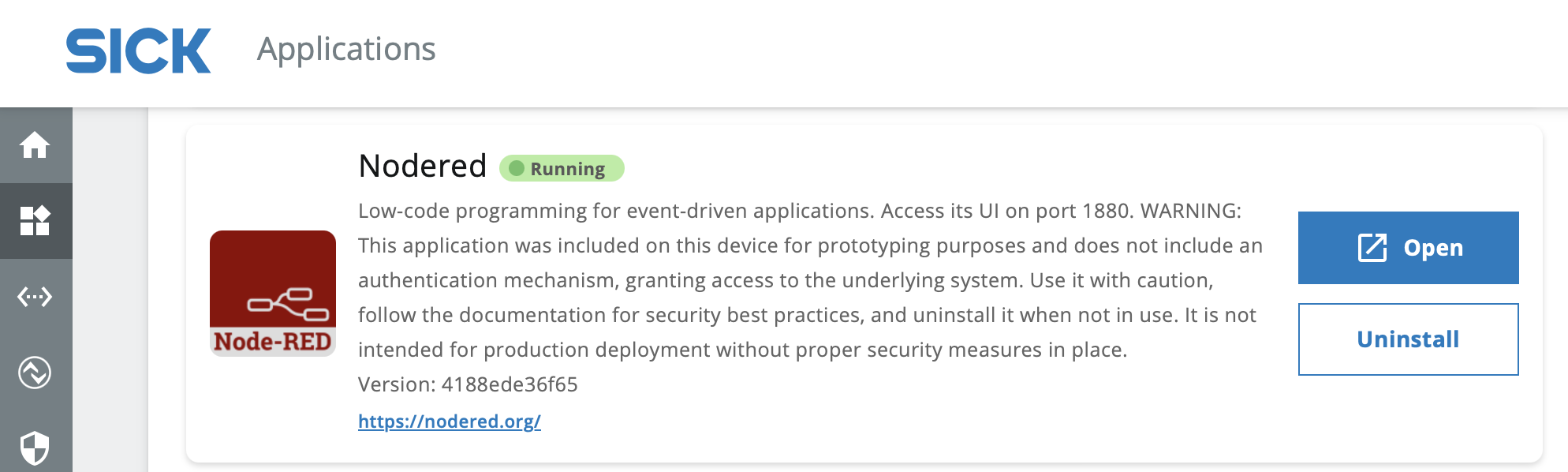The image size is (1568, 472).
Task: Follow the https://nodered.org/ link
Action: [x=449, y=421]
